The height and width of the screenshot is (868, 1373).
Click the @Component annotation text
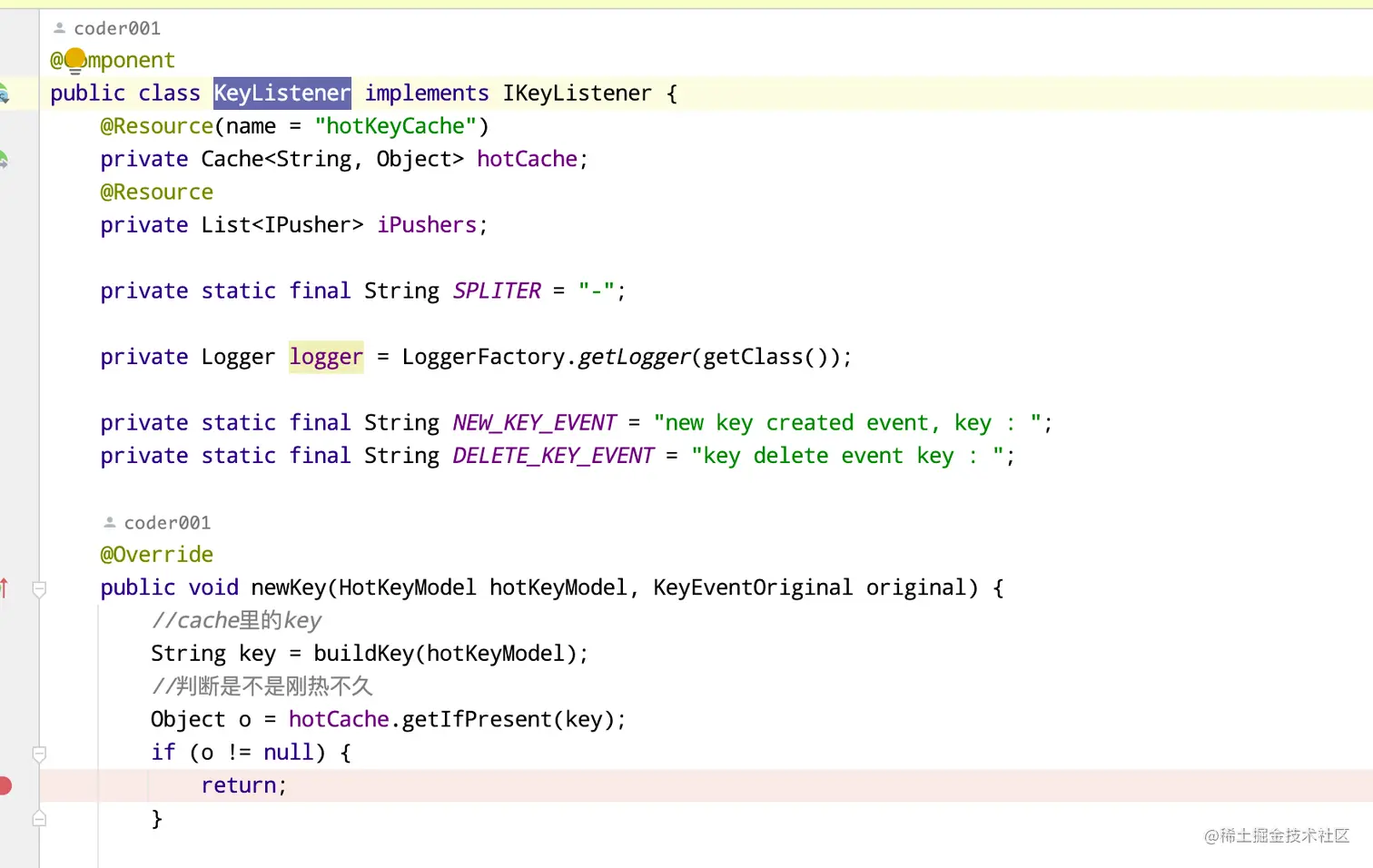click(113, 60)
